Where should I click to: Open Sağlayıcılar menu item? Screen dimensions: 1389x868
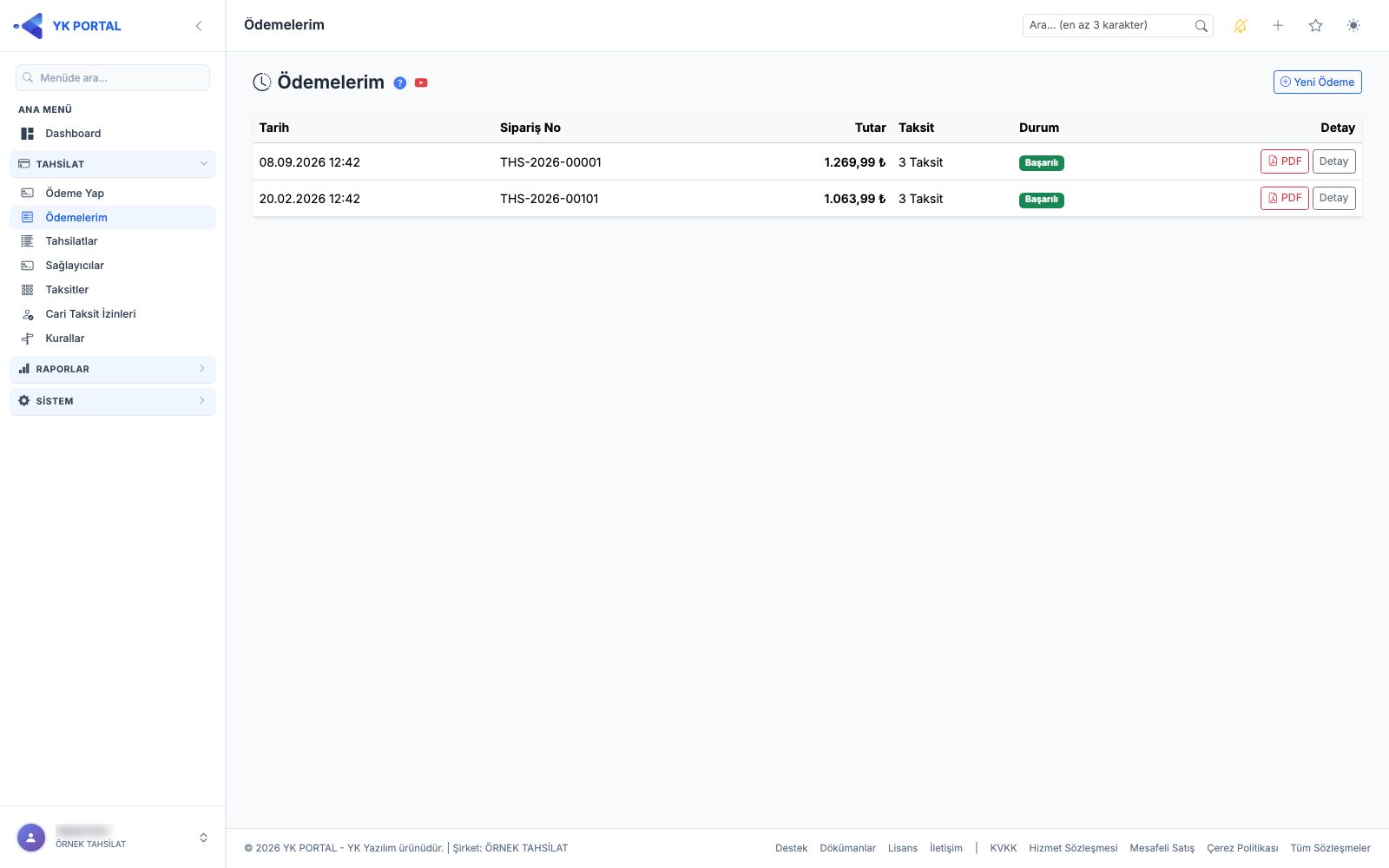tap(113, 266)
